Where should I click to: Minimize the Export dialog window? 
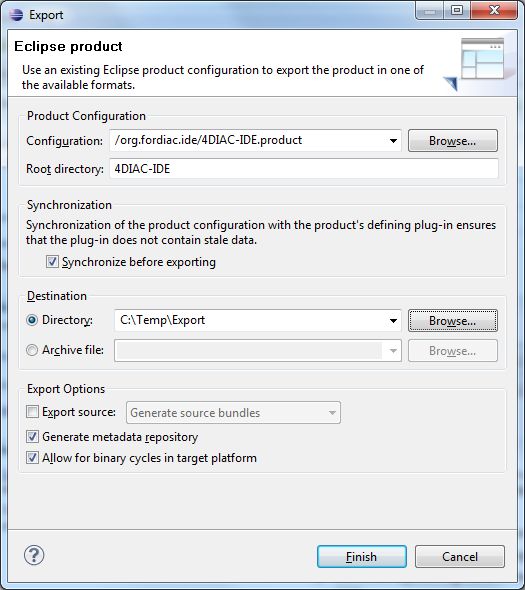(430, 11)
